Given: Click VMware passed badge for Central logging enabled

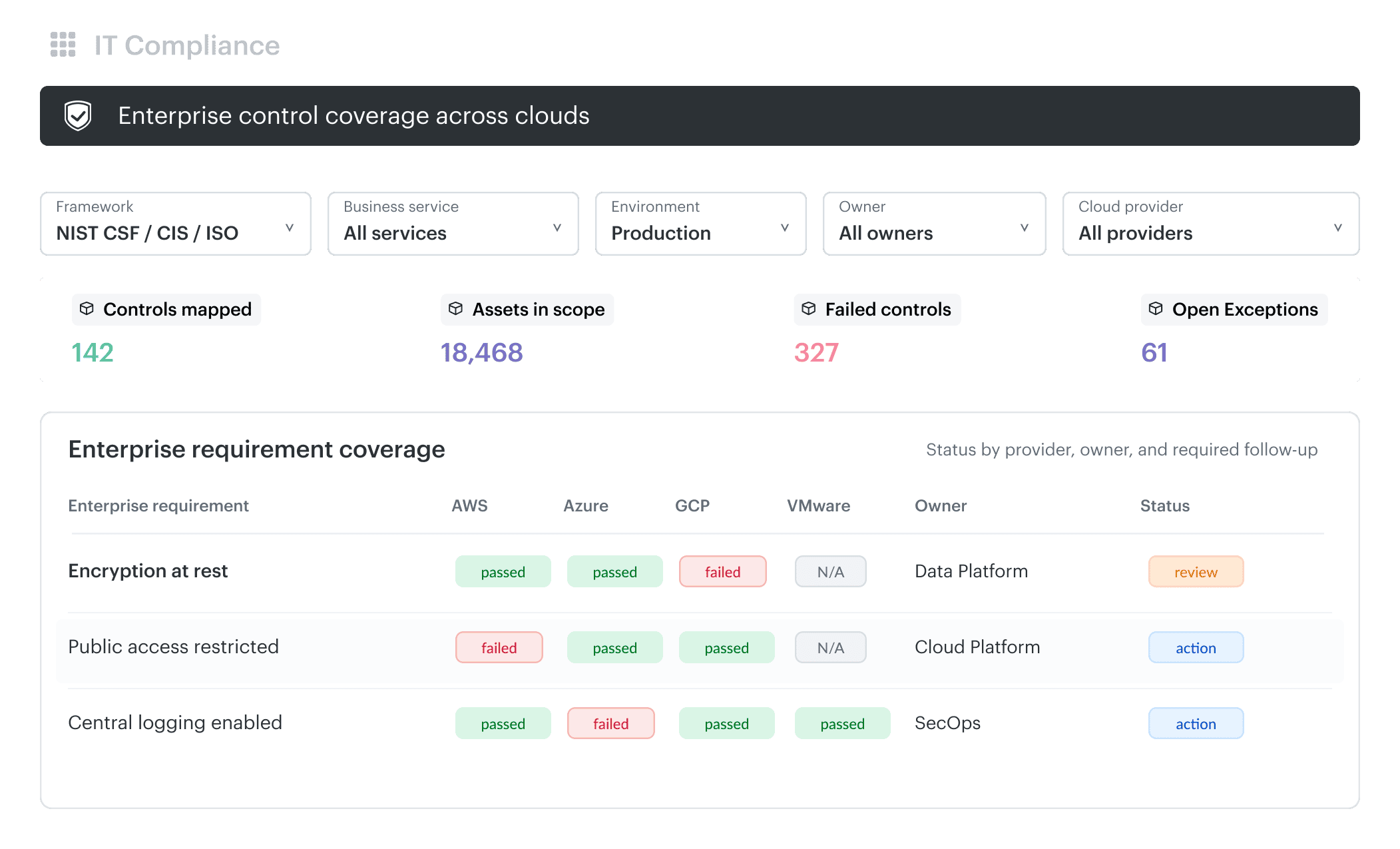Looking at the screenshot, I should (x=843, y=723).
